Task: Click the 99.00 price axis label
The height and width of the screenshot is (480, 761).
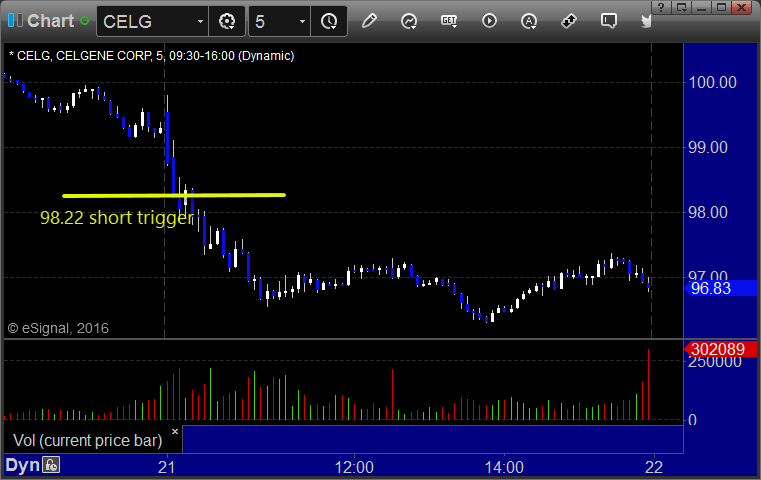Action: click(x=708, y=147)
